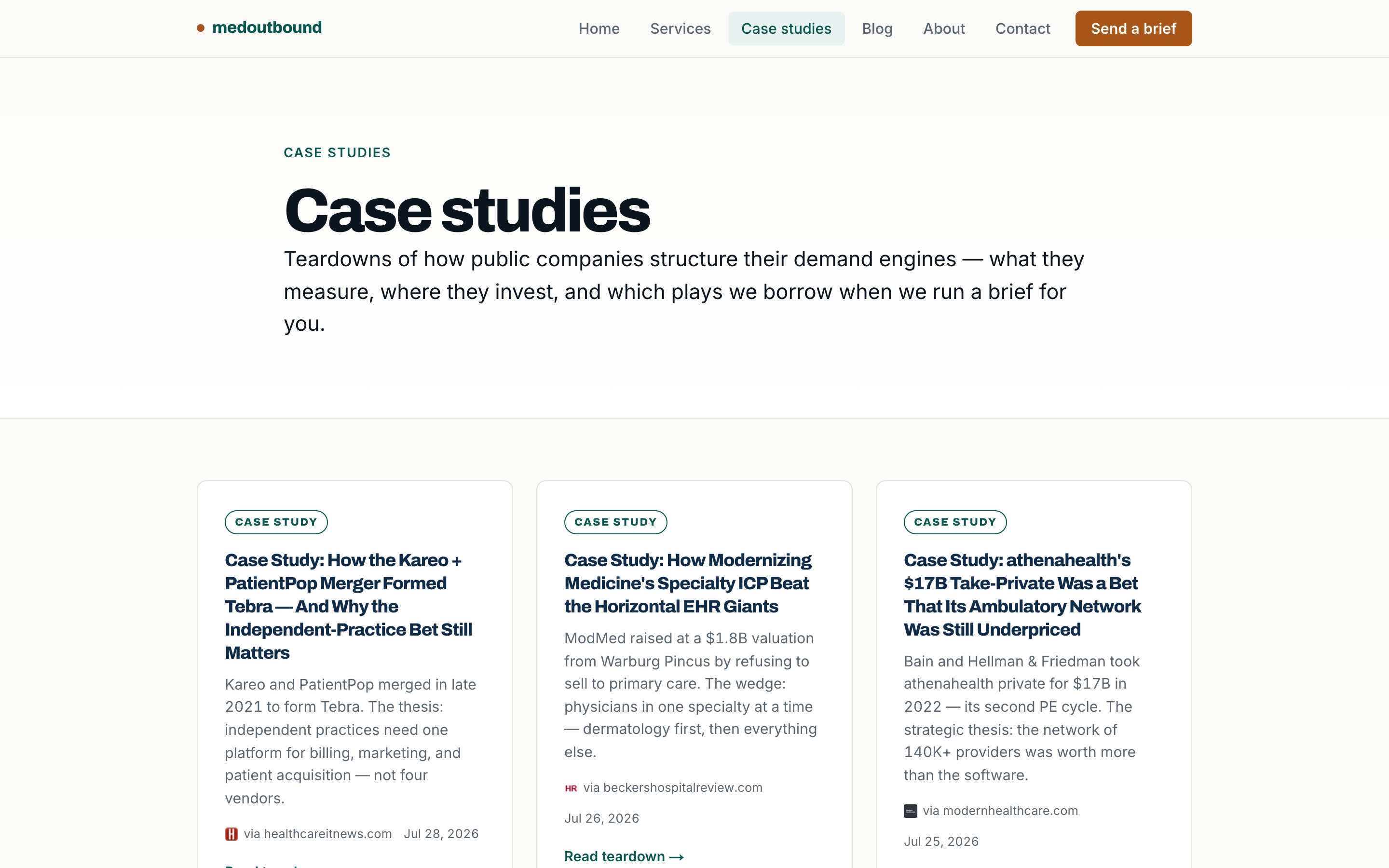Click the Bain and Hellman & Friedman summary
The height and width of the screenshot is (868, 1389).
pyautogui.click(x=1021, y=718)
